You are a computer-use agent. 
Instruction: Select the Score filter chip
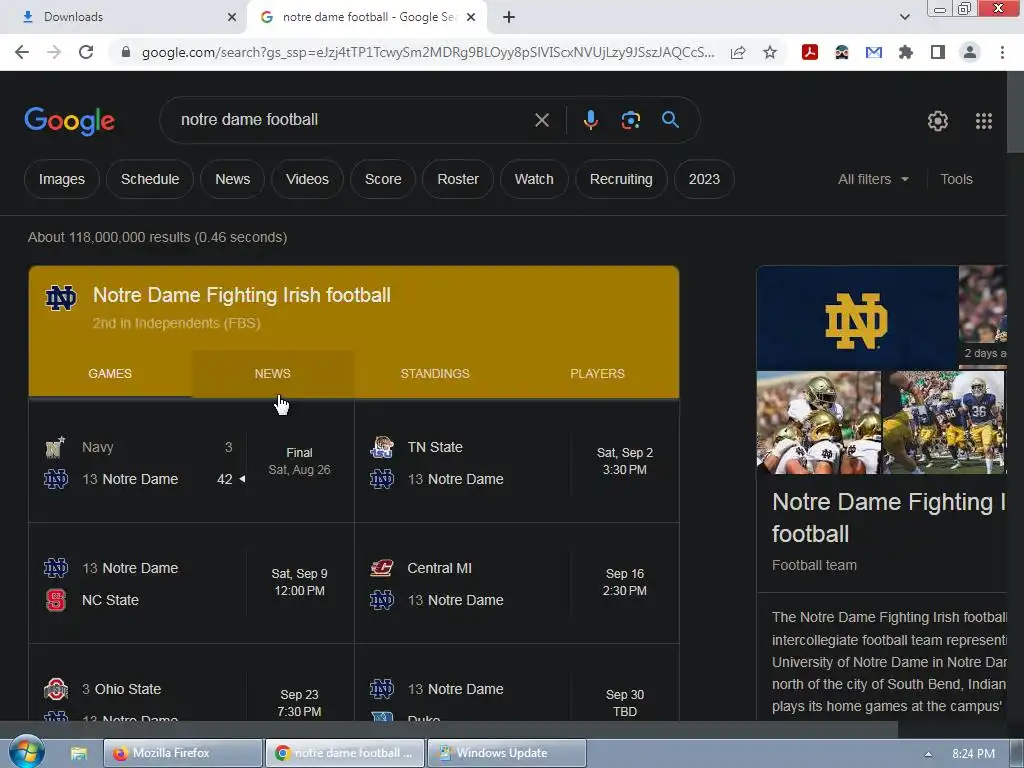[x=383, y=179]
